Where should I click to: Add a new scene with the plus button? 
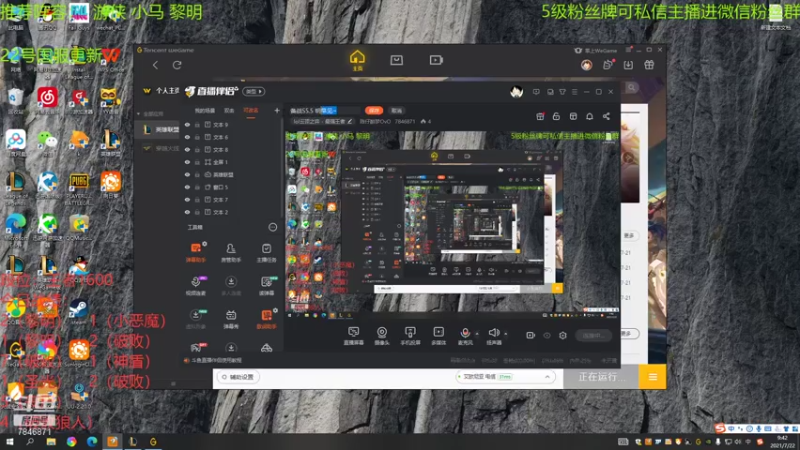(277, 110)
